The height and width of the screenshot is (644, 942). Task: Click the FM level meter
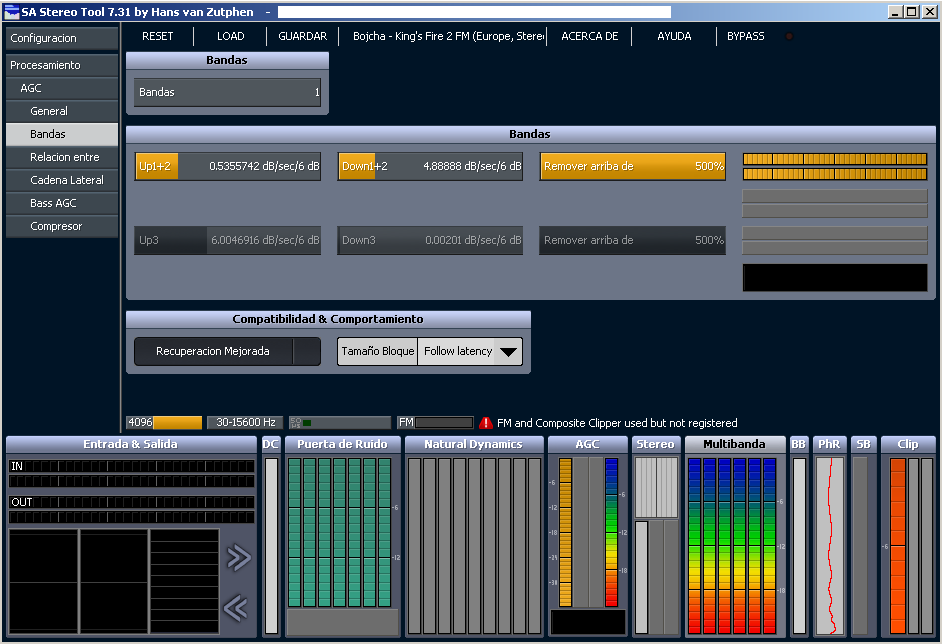[436, 422]
